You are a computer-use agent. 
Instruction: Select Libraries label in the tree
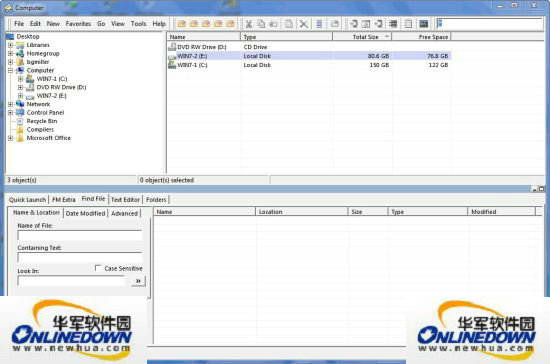[x=38, y=45]
